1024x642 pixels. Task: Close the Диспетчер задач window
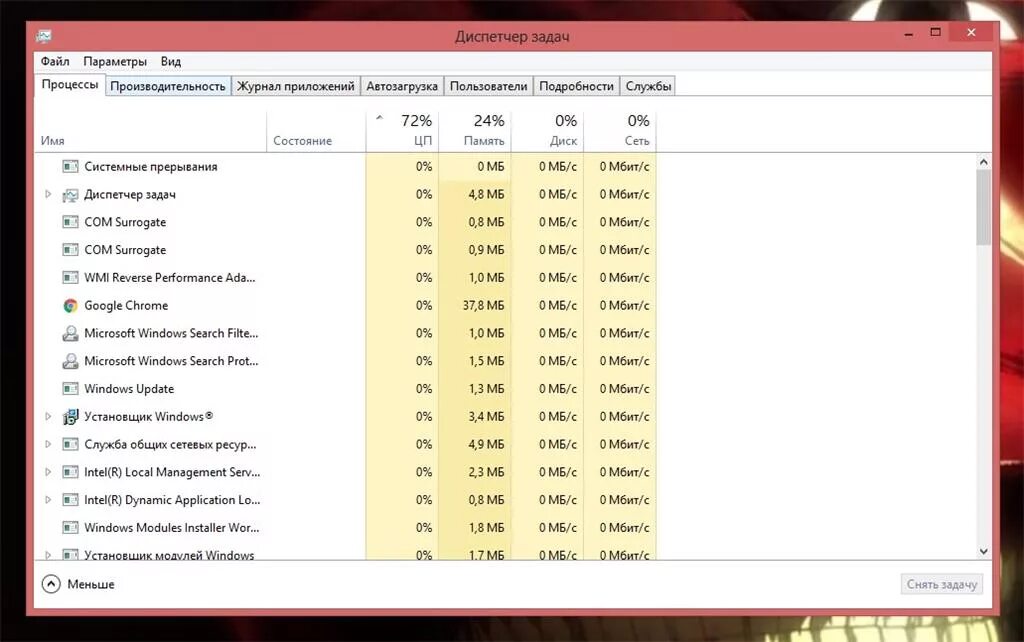[971, 32]
